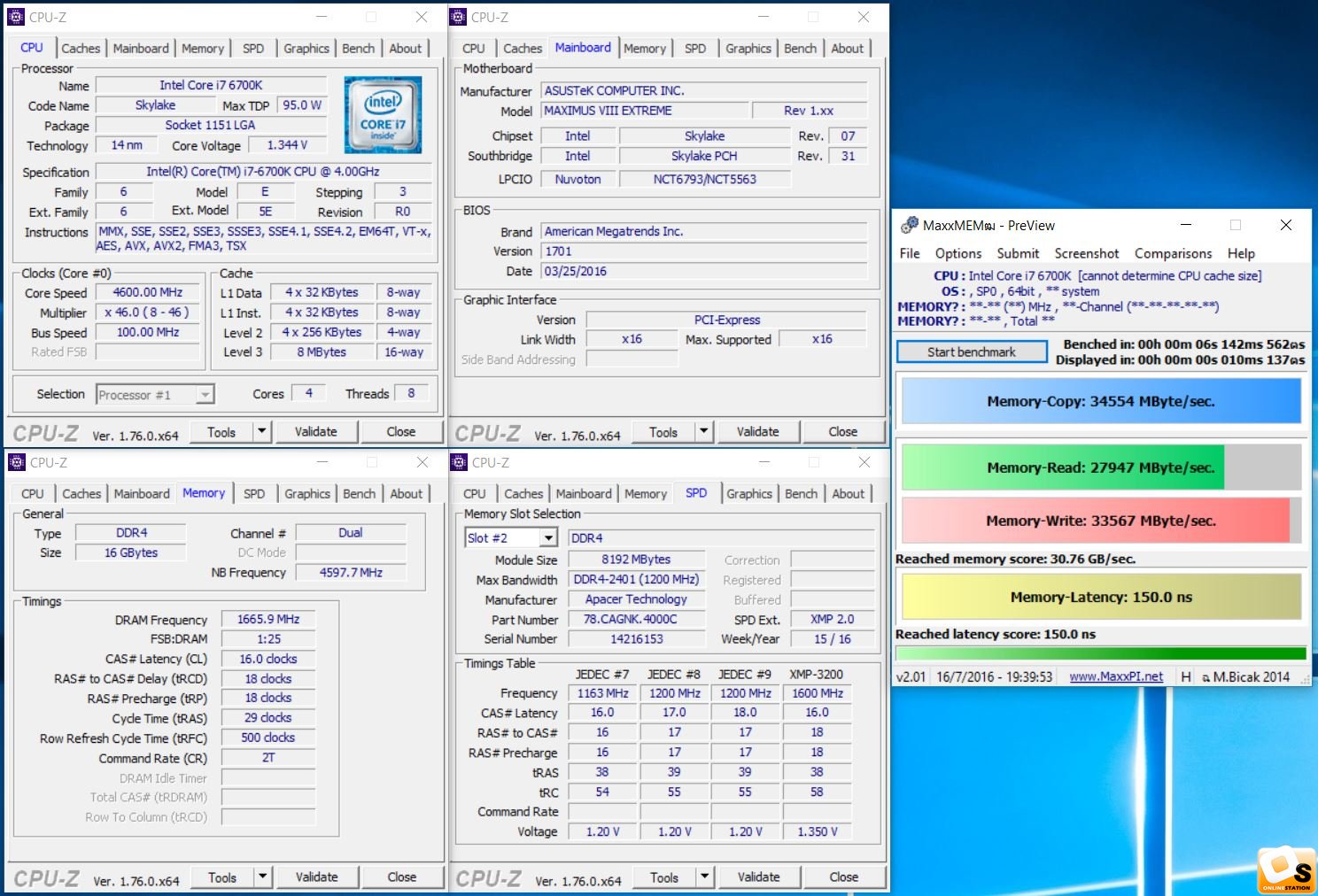Open Comparisons menu in MaxxMEM
This screenshot has width=1318, height=896.
tap(1173, 253)
